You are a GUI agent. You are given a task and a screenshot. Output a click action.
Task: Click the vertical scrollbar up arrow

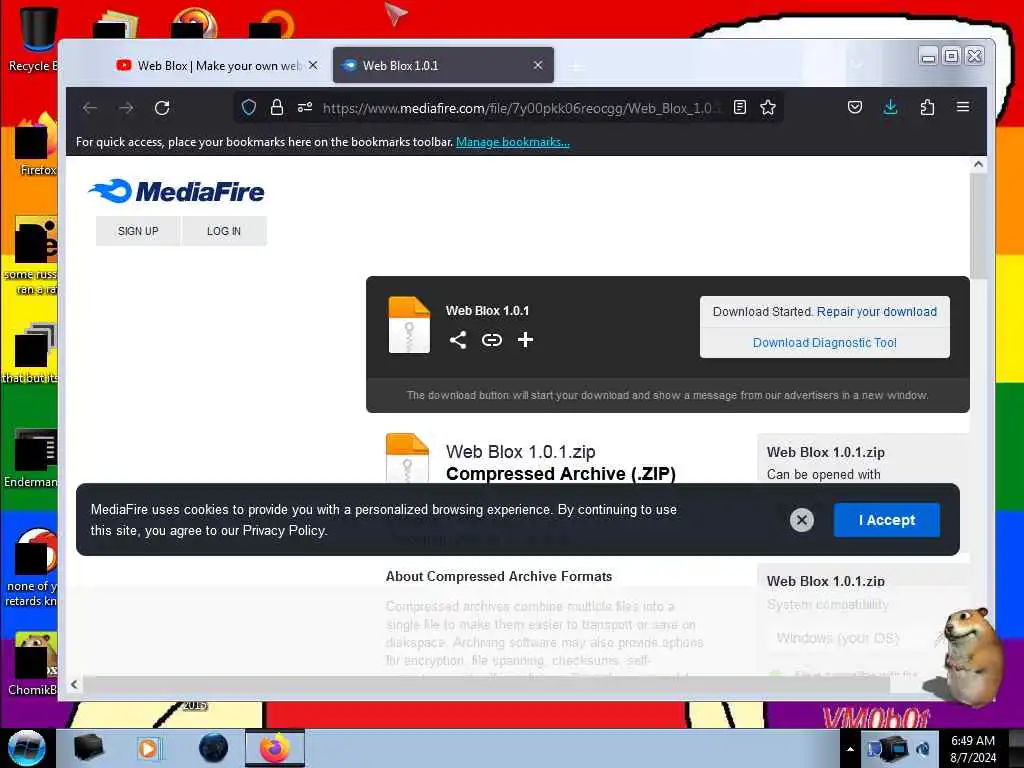978,165
